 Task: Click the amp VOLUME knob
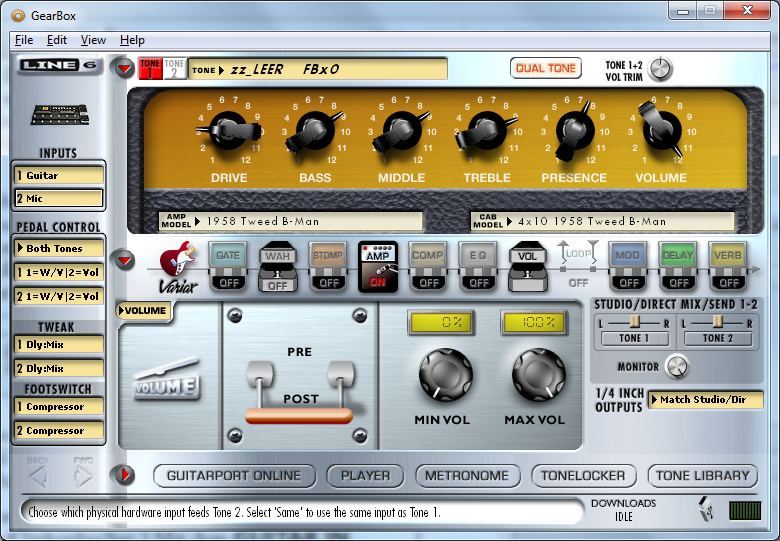pyautogui.click(x=661, y=129)
